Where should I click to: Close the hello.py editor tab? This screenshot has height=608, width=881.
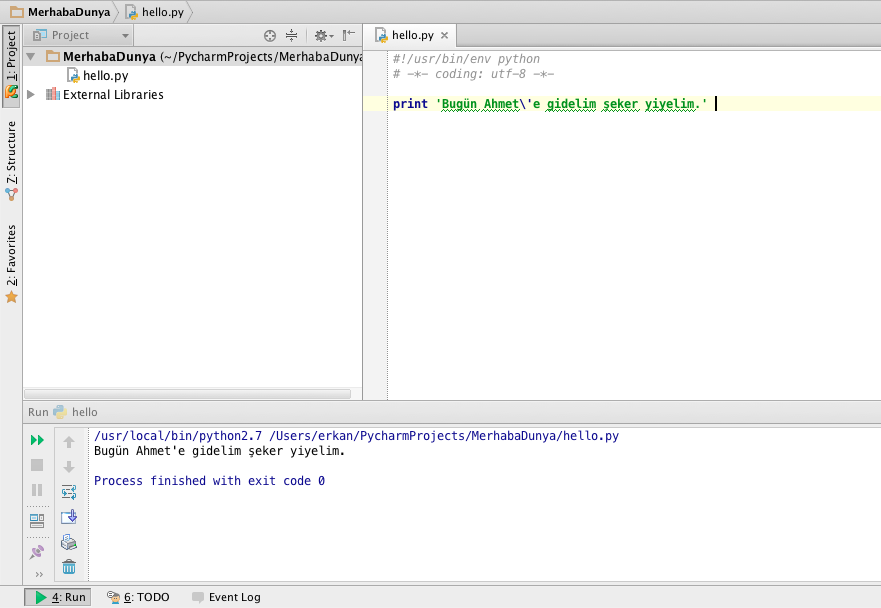[444, 35]
